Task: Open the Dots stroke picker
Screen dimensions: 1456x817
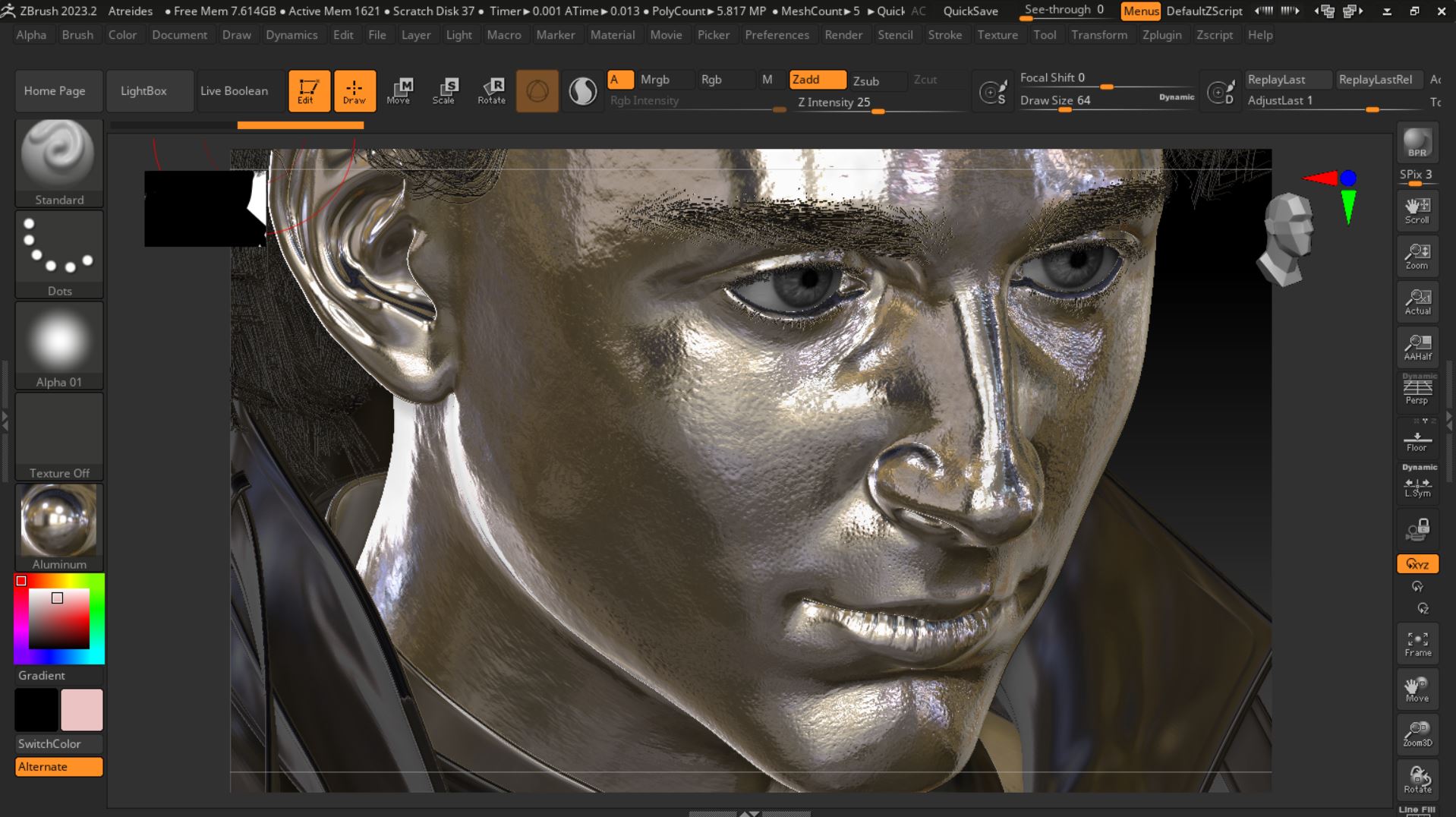Action: [x=59, y=254]
